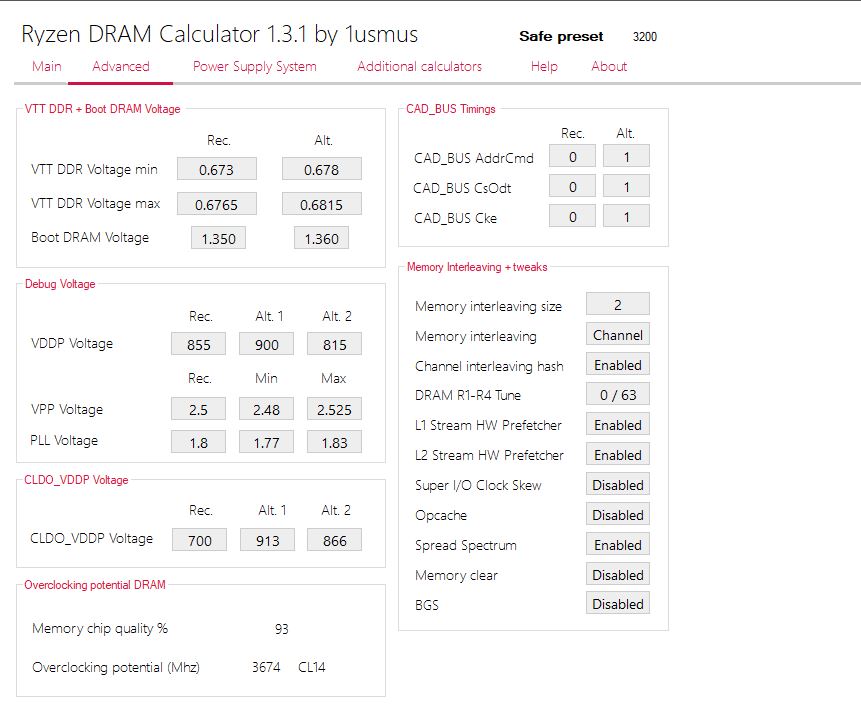Click VTT DDR Voltage max Alt. value 0.6815

tap(322, 204)
